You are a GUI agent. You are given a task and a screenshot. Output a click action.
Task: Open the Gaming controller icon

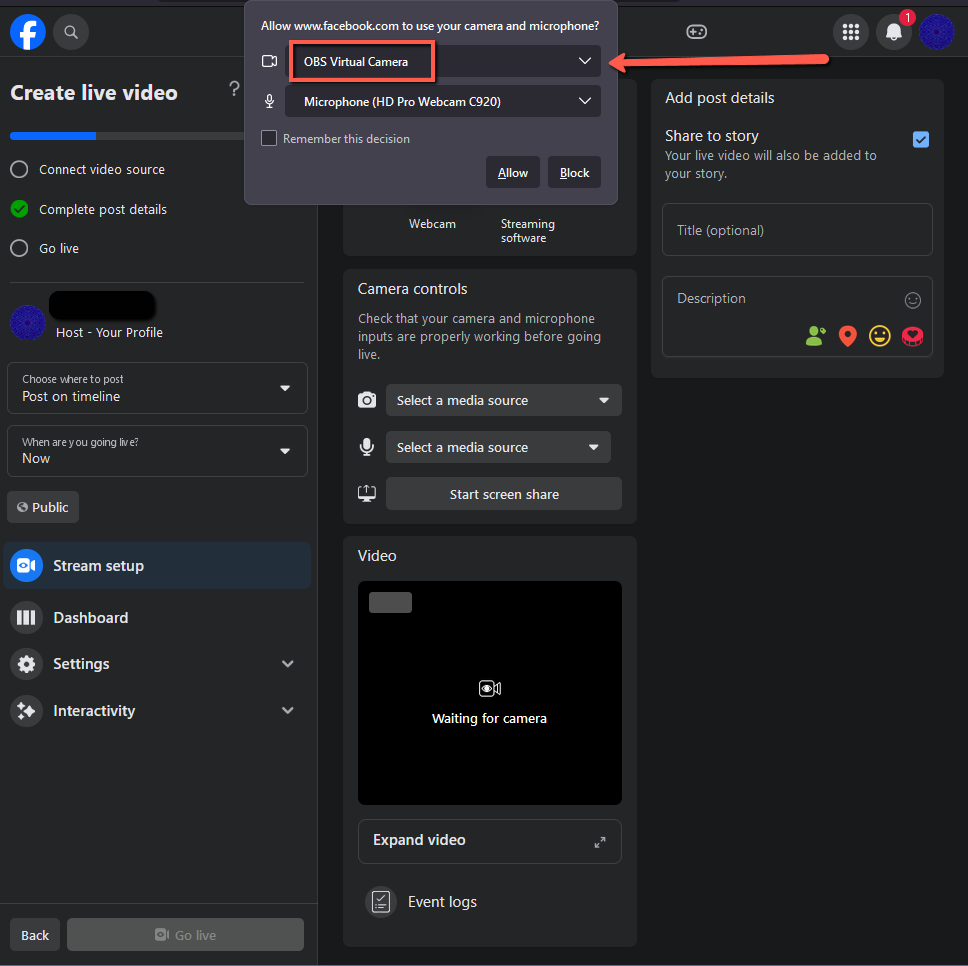696,31
